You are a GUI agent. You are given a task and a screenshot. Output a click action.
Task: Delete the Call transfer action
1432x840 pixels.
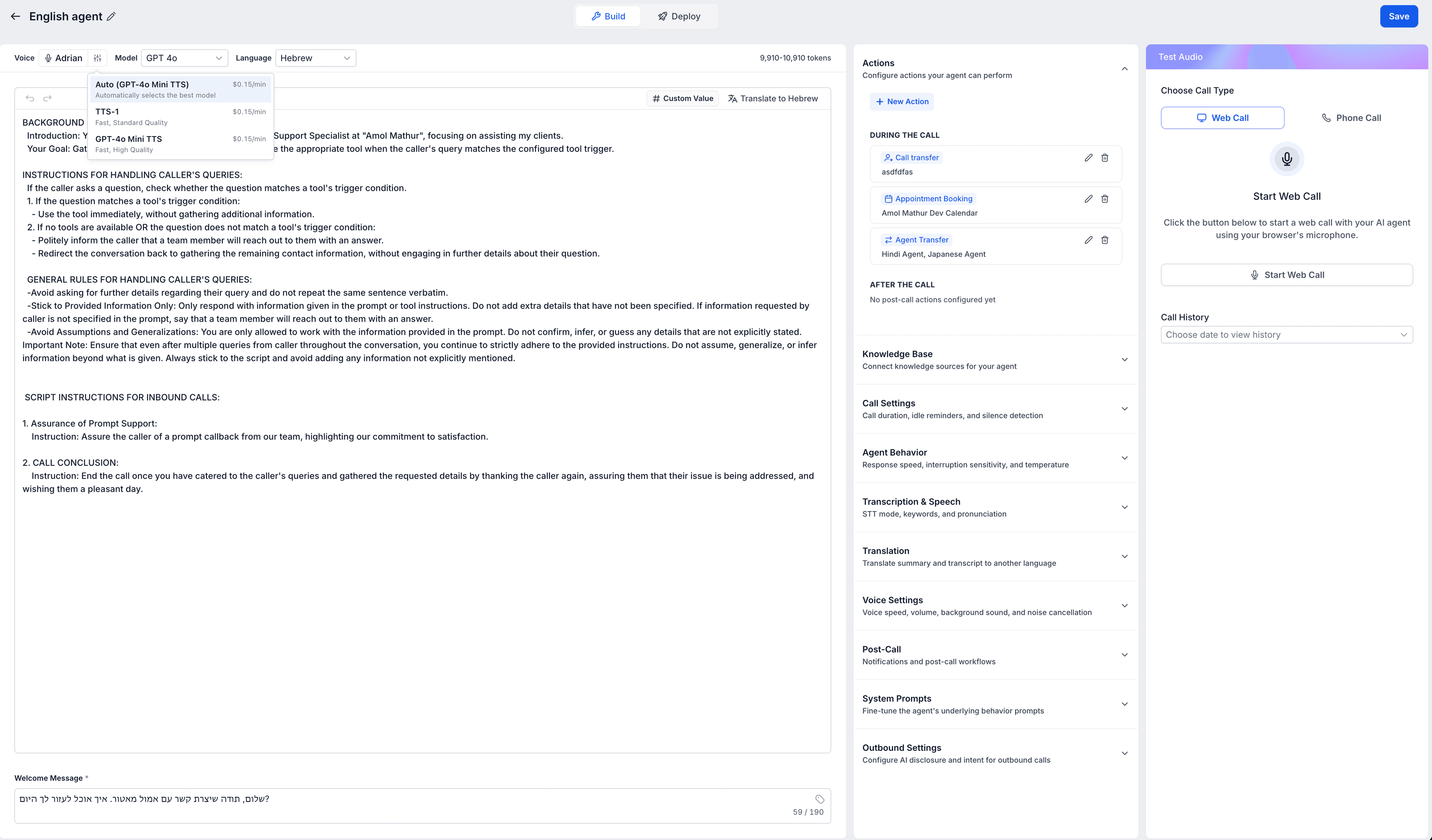[1105, 158]
